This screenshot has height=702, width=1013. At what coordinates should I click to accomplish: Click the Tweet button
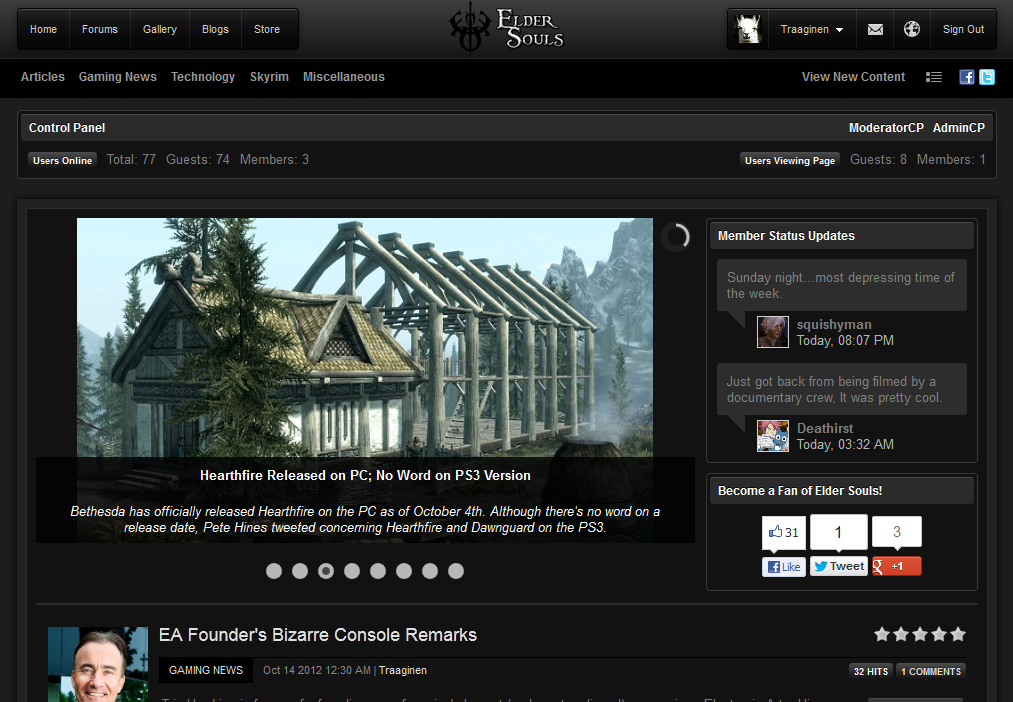(838, 566)
